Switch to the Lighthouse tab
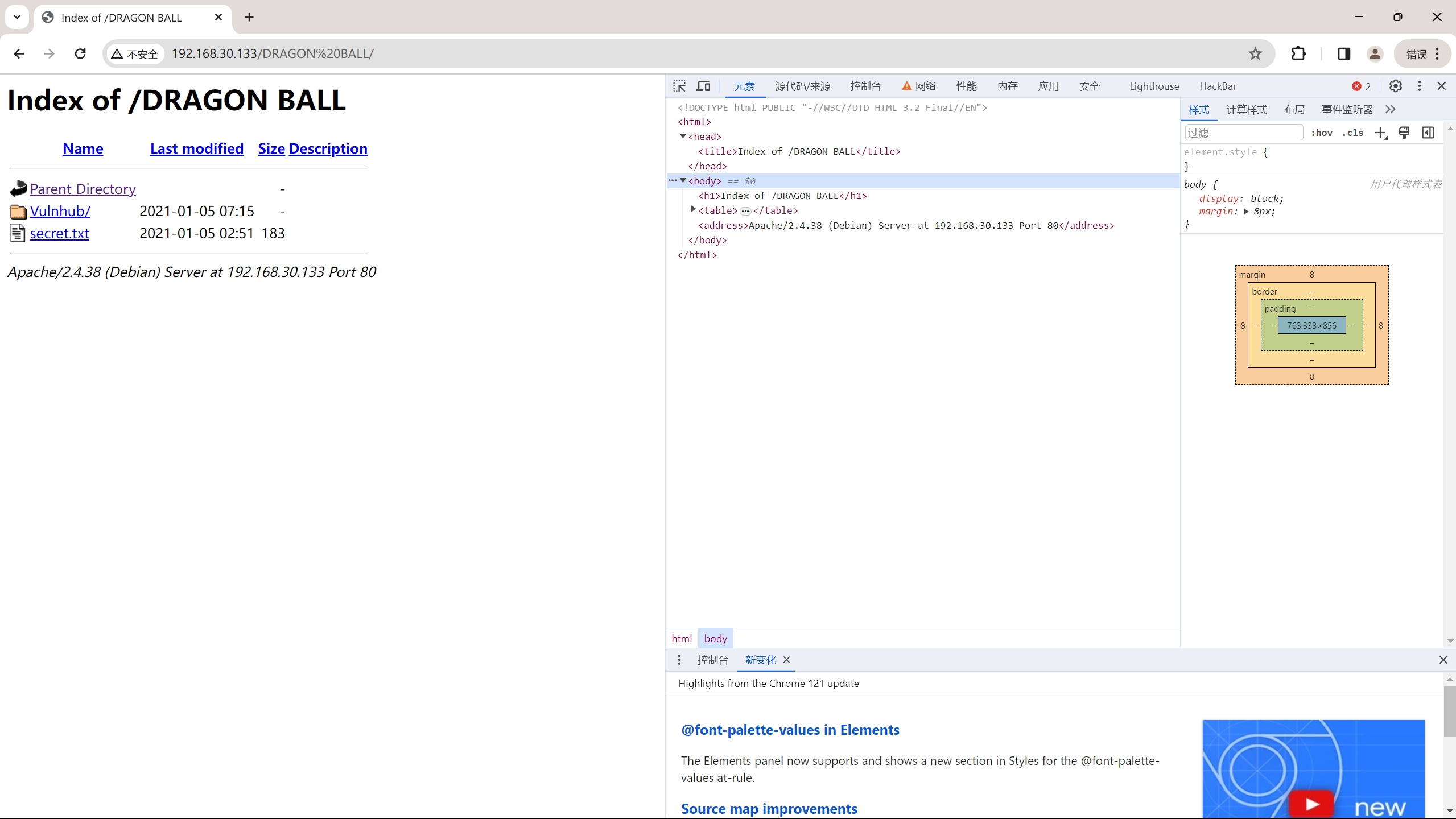1456x819 pixels. click(1154, 86)
